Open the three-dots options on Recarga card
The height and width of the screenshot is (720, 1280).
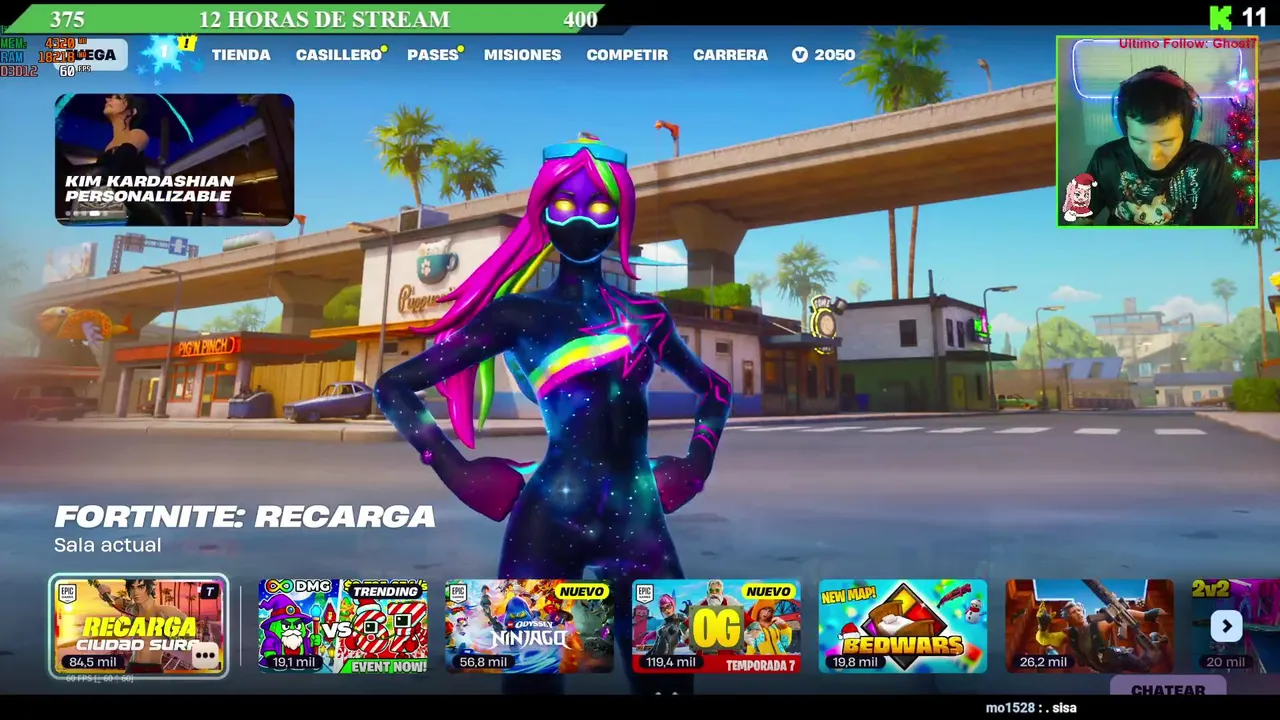click(206, 656)
